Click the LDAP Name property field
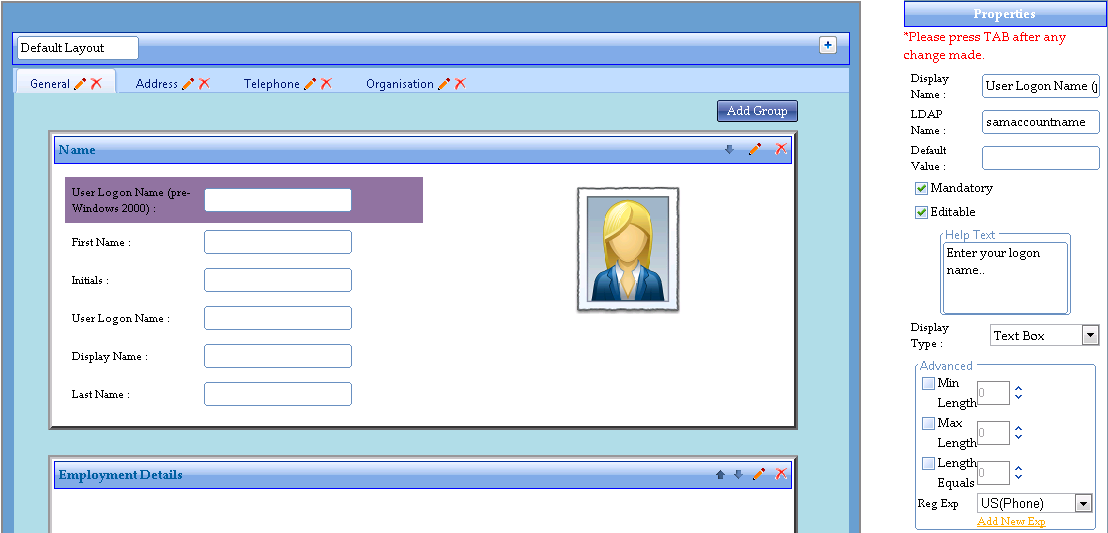The width and height of the screenshot is (1108, 533). [x=1041, y=122]
